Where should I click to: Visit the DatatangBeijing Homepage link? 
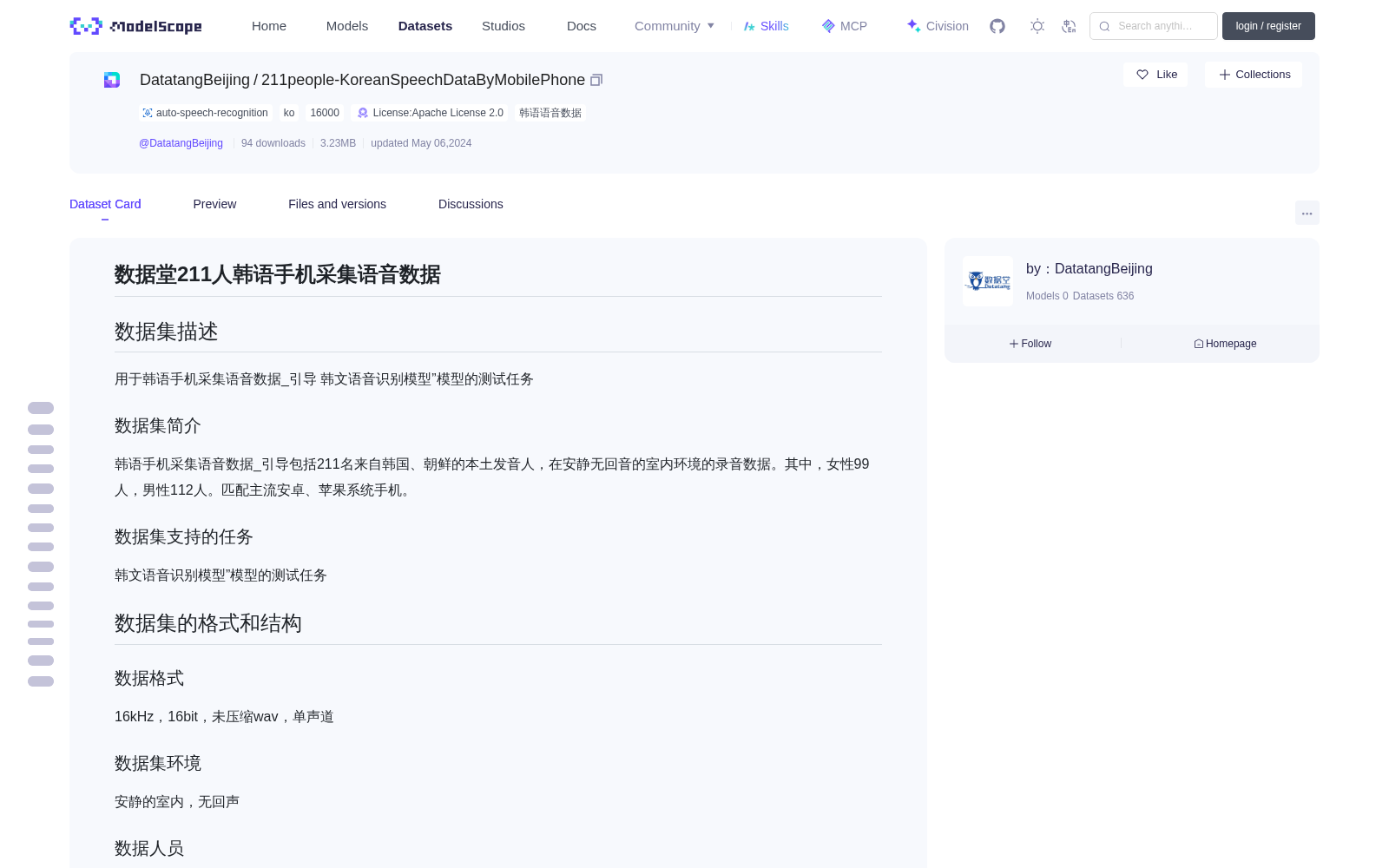[1225, 344]
